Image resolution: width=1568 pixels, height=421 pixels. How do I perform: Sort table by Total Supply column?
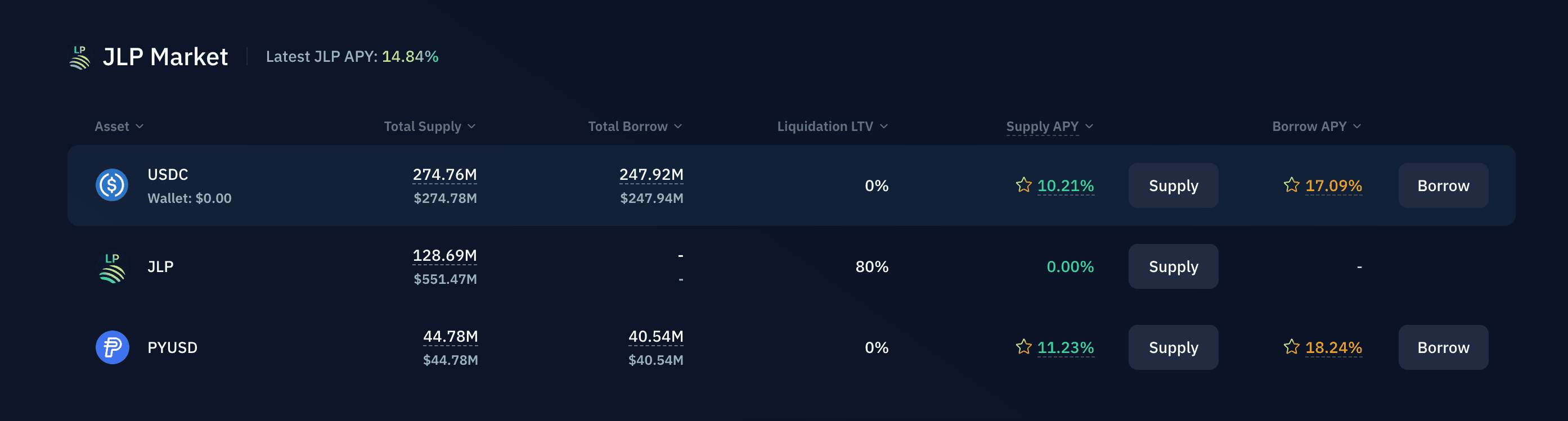pos(429,126)
